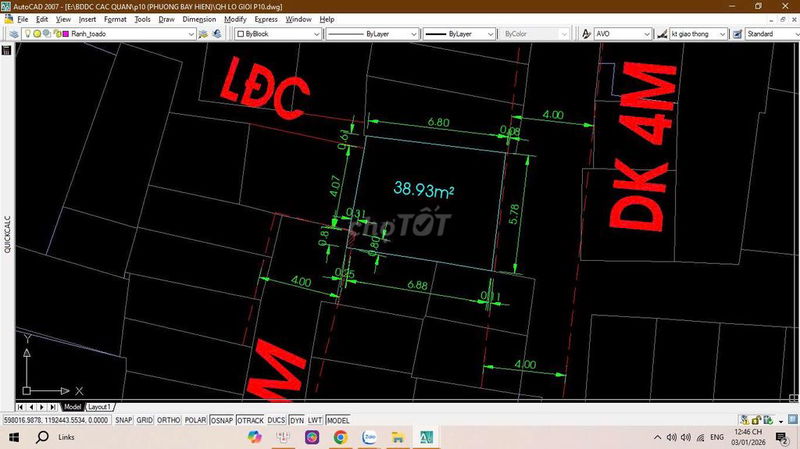This screenshot has height=449, width=800.
Task: Click the QUICKCALC side palette bar
Action: 7,234
